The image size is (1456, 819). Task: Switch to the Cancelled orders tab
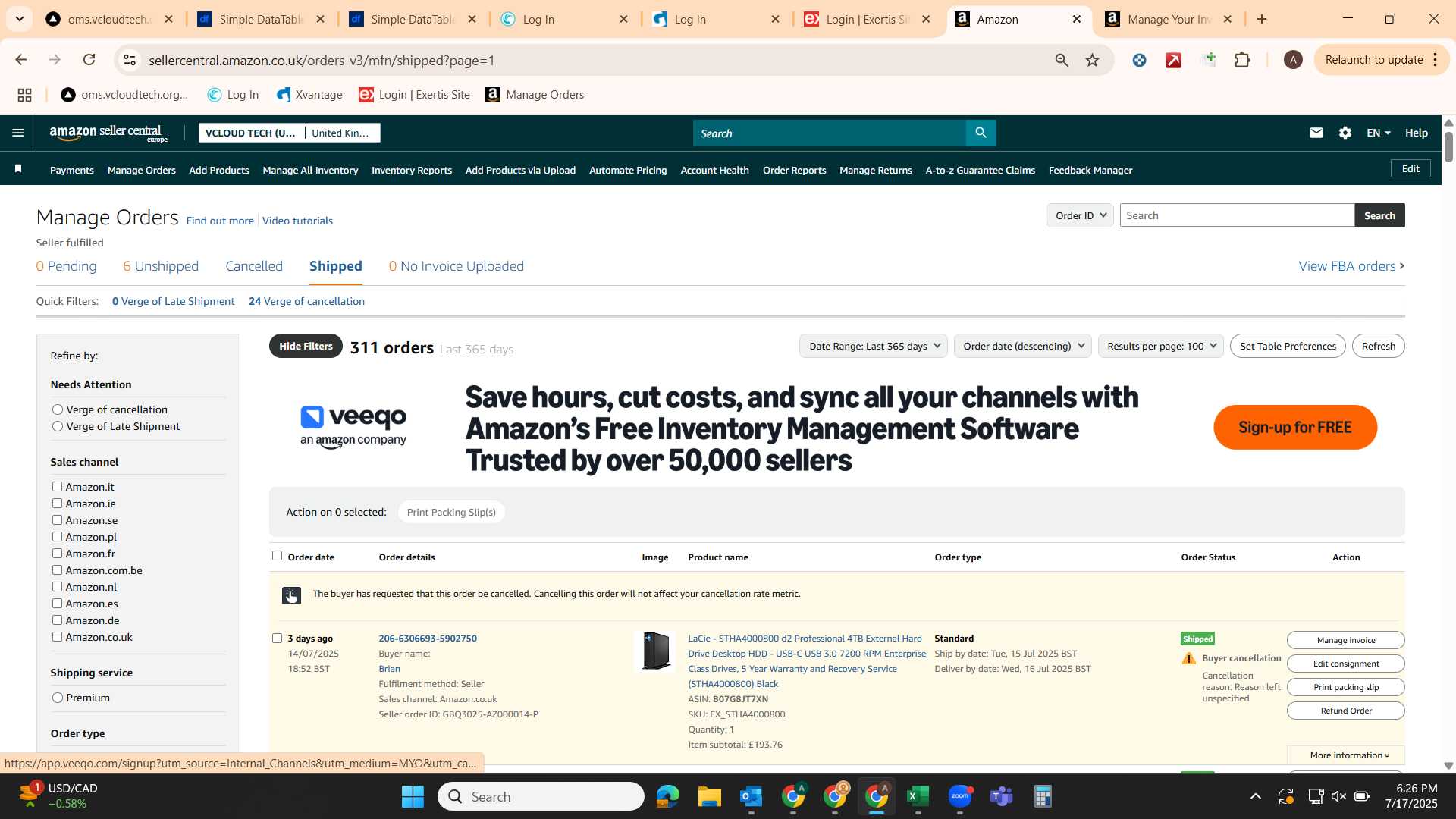pos(254,266)
